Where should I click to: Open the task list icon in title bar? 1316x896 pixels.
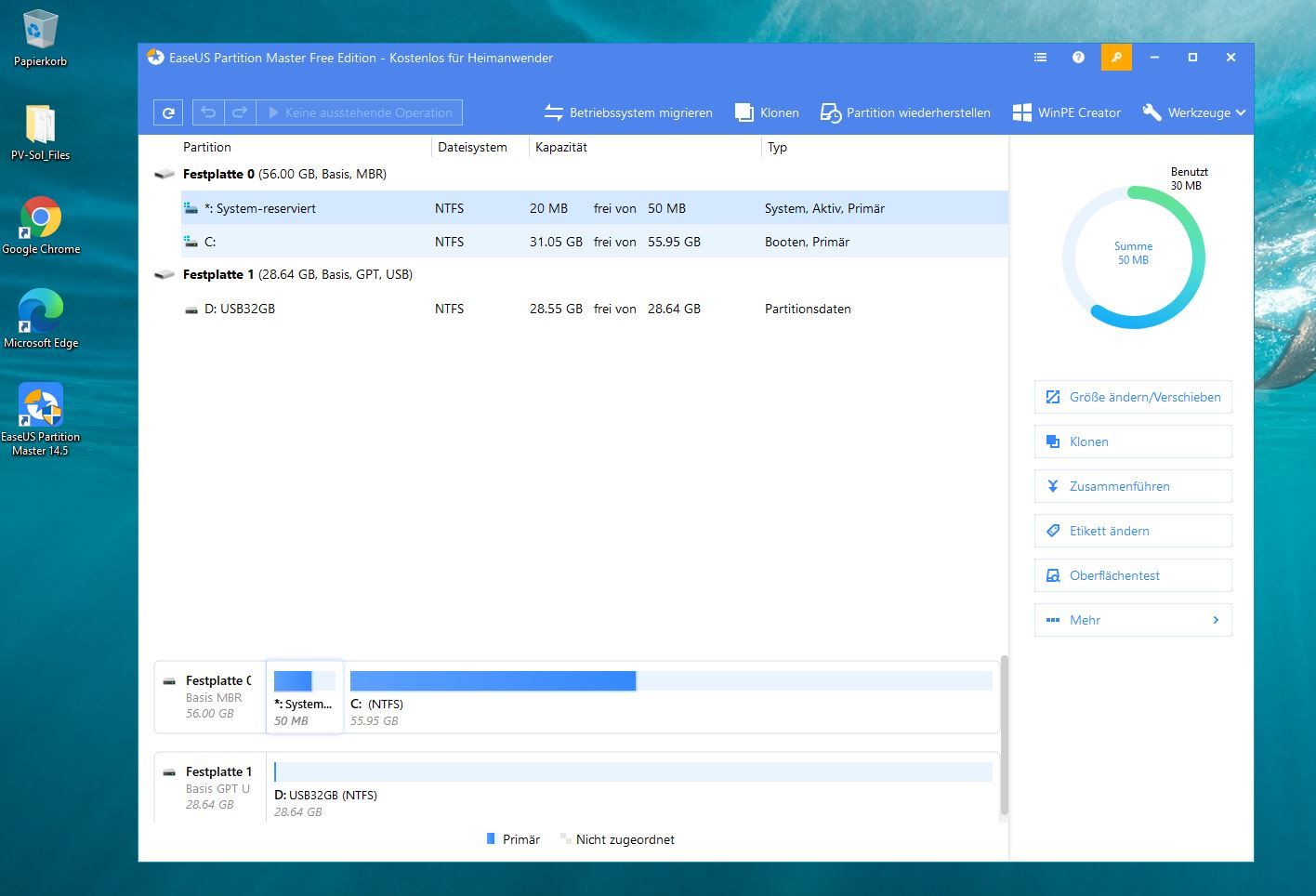1040,58
